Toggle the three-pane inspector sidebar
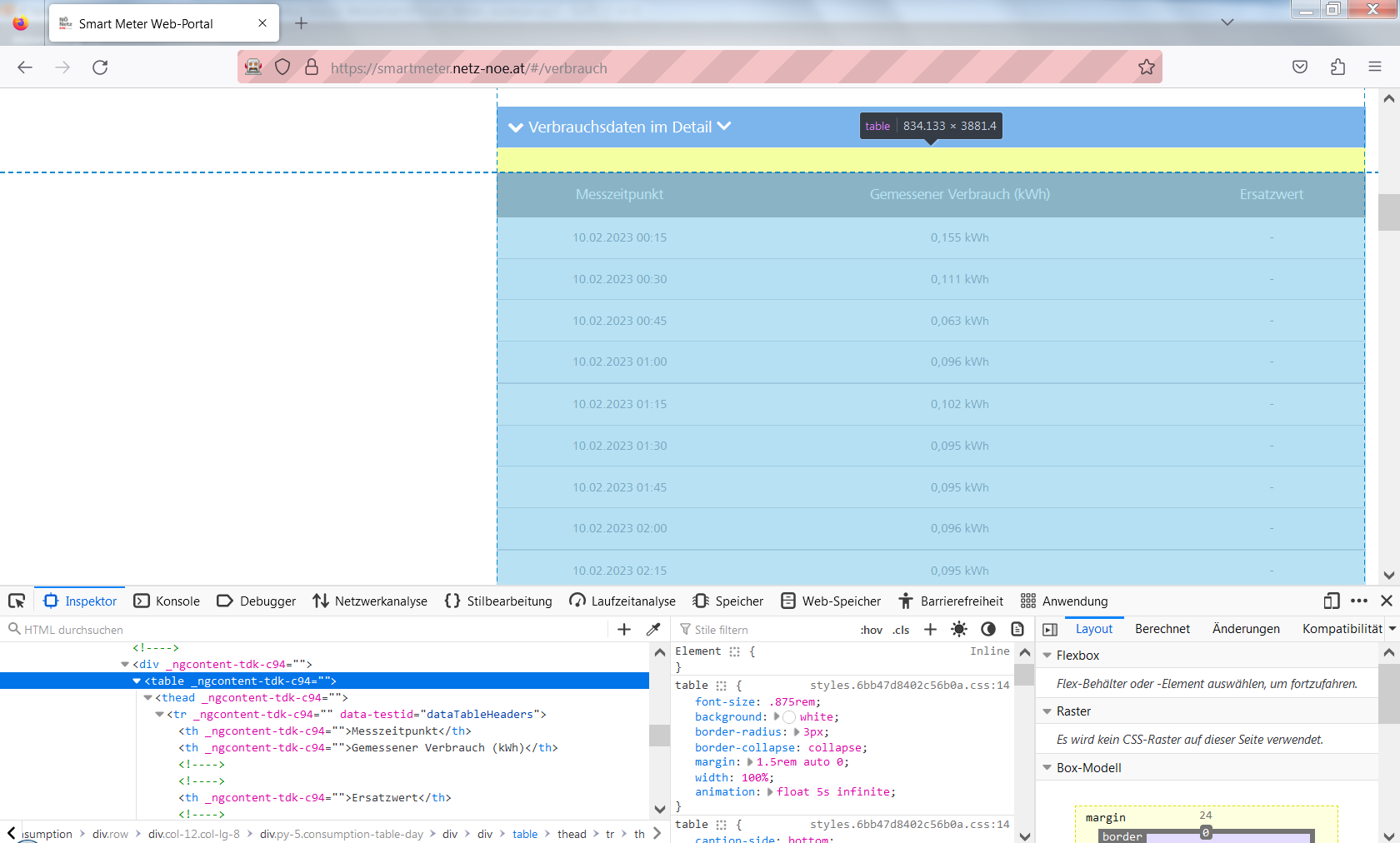The image size is (1400, 843). [x=1050, y=630]
